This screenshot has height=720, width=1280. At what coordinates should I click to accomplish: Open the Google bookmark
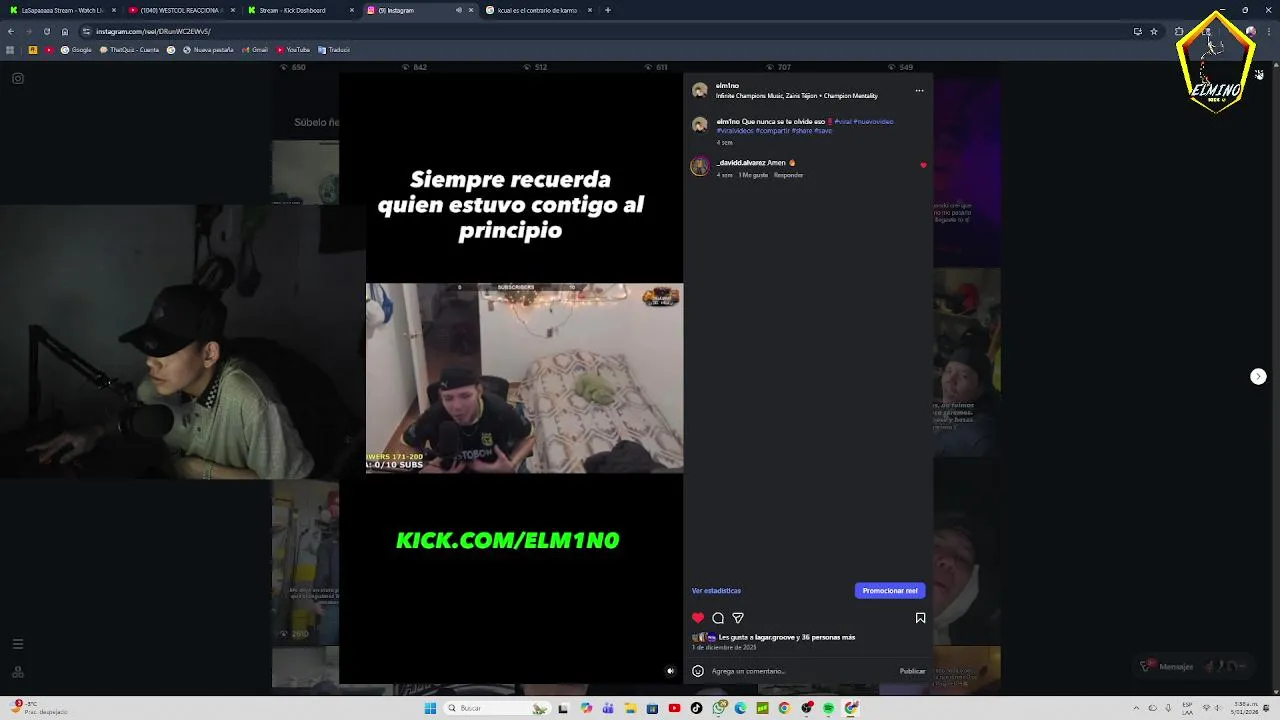tap(77, 49)
